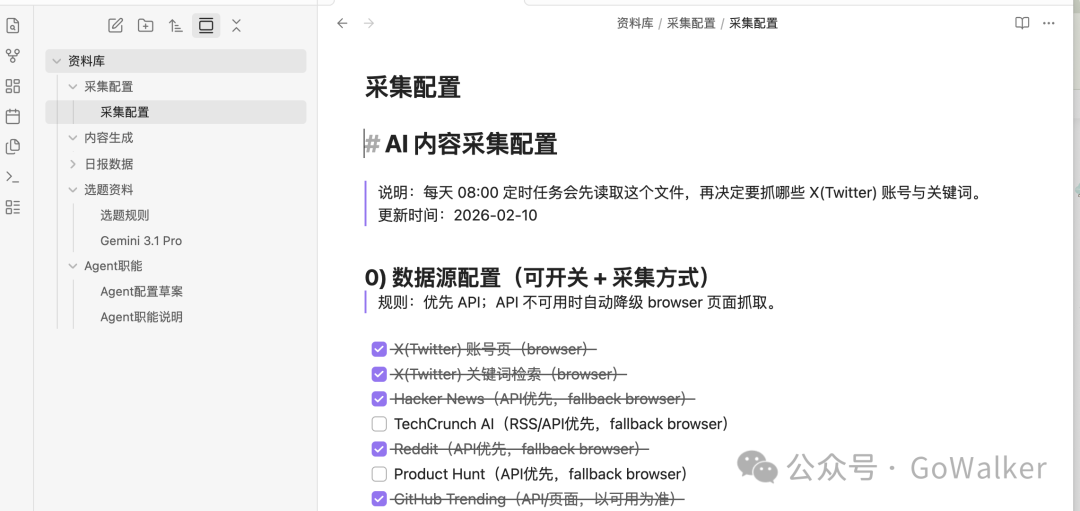1080x511 pixels.
Task: Change file sort order
Action: (x=176, y=26)
